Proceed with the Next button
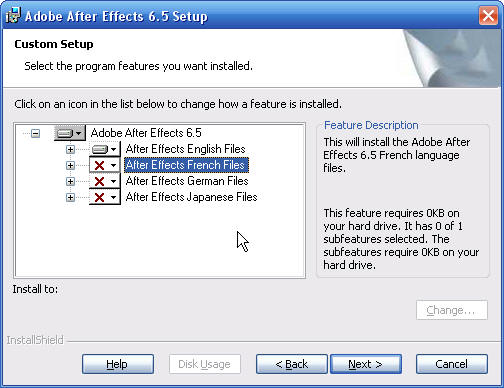The width and height of the screenshot is (504, 388). 366,364
